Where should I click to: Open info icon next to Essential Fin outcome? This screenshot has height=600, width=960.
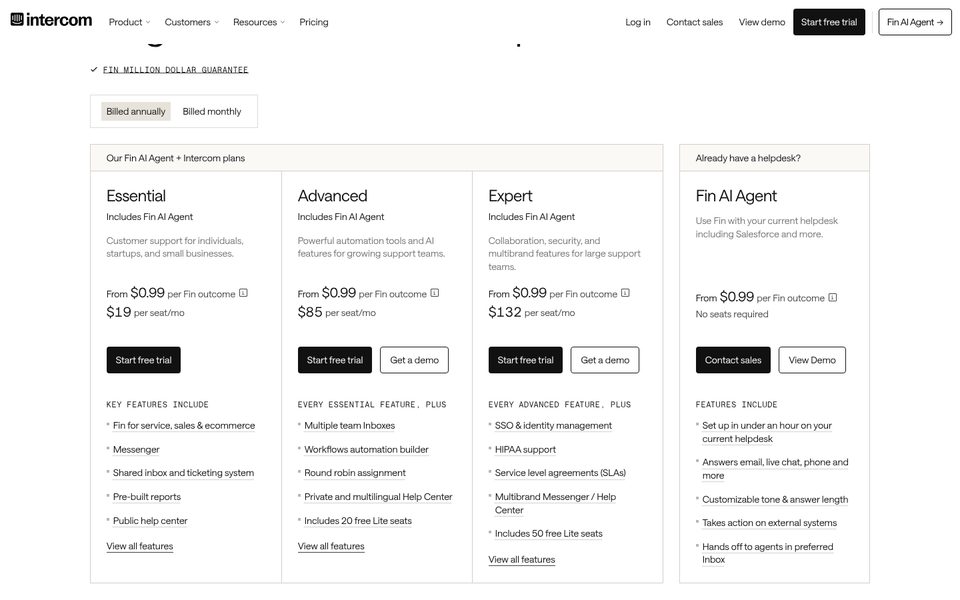pyautogui.click(x=243, y=293)
